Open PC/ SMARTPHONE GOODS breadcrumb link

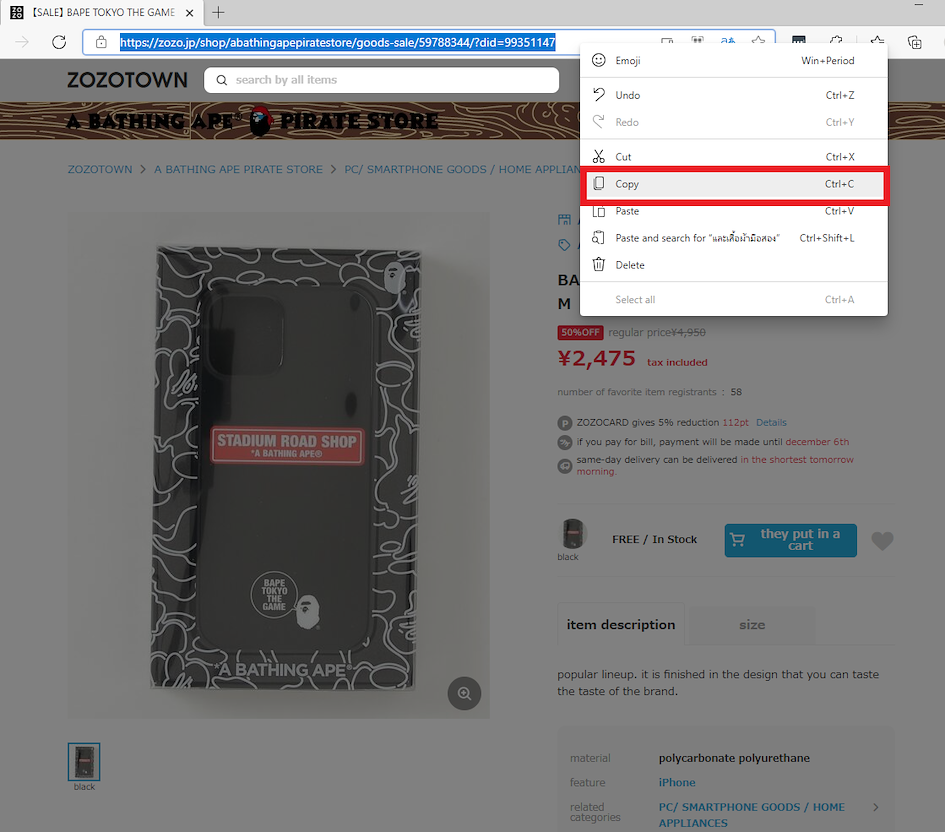[462, 169]
